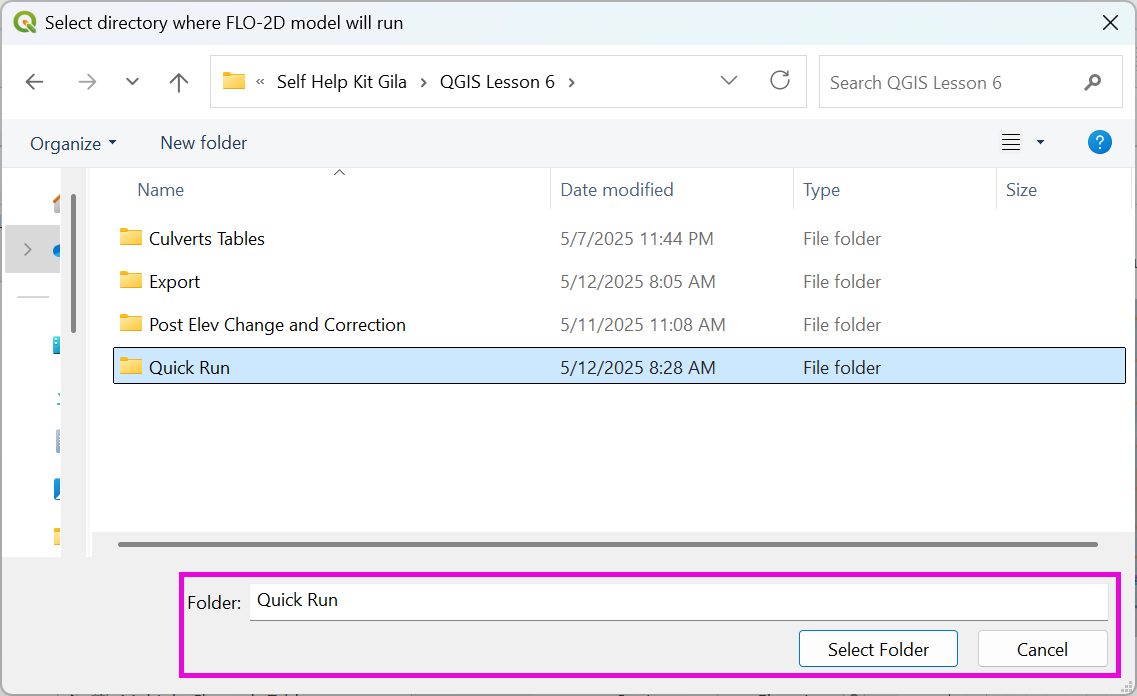Click the view layout list icon

(1011, 143)
